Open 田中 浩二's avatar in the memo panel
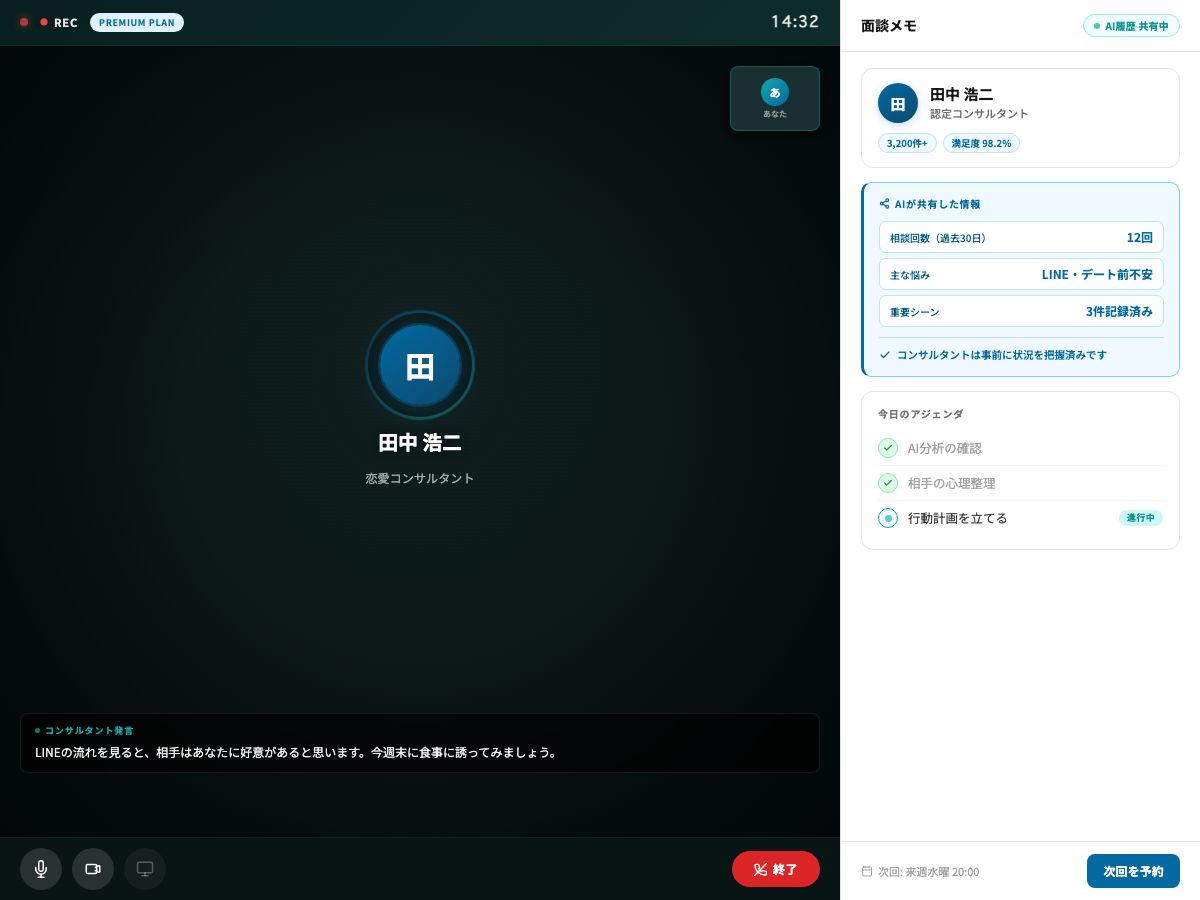This screenshot has height=900, width=1200. pos(898,103)
